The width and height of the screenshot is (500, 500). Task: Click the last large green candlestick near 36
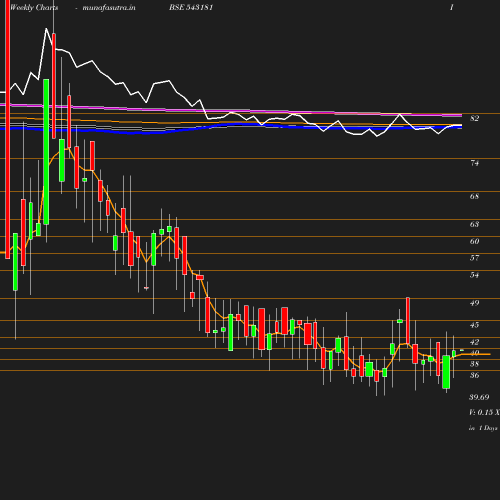click(x=446, y=372)
